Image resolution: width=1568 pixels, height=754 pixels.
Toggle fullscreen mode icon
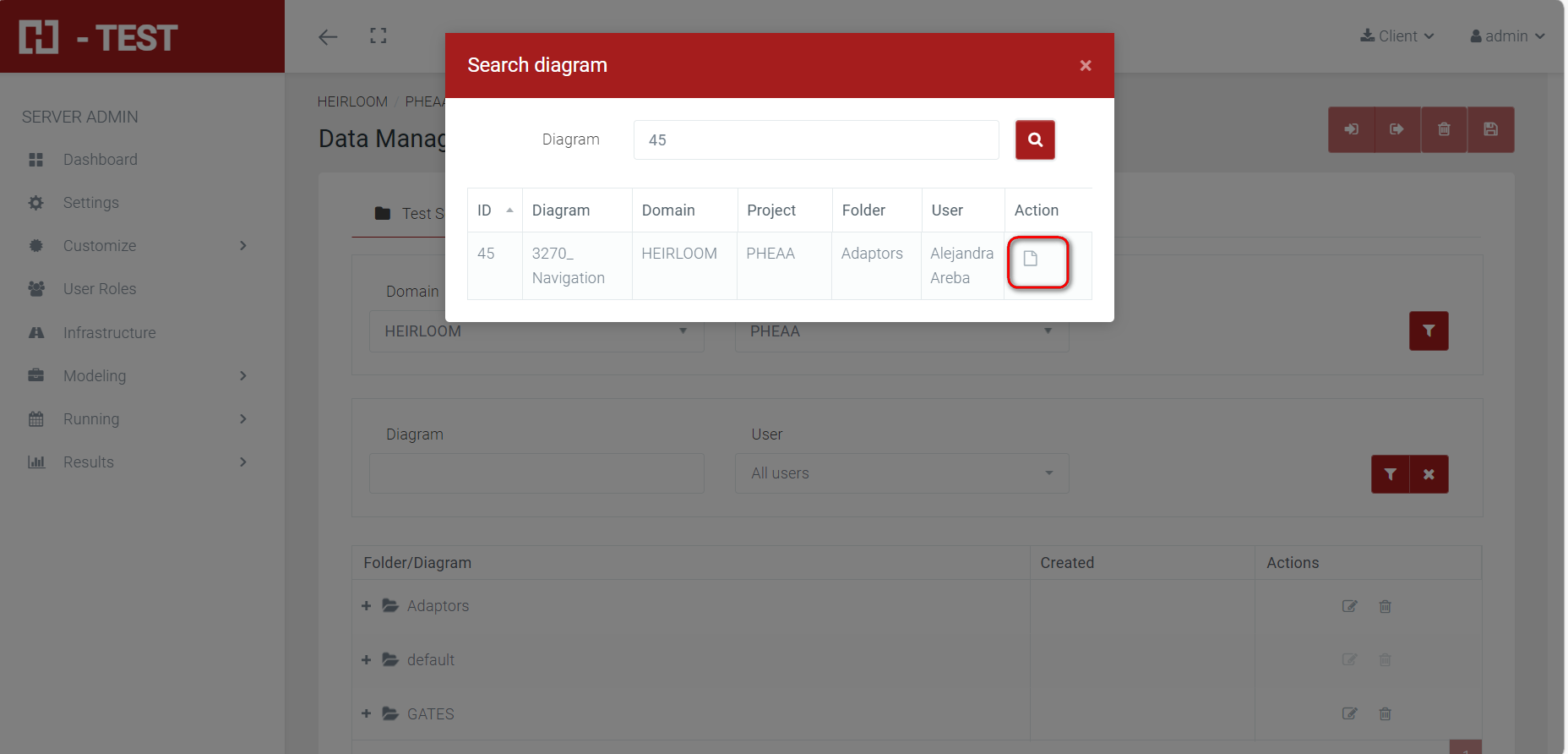pyautogui.click(x=378, y=36)
